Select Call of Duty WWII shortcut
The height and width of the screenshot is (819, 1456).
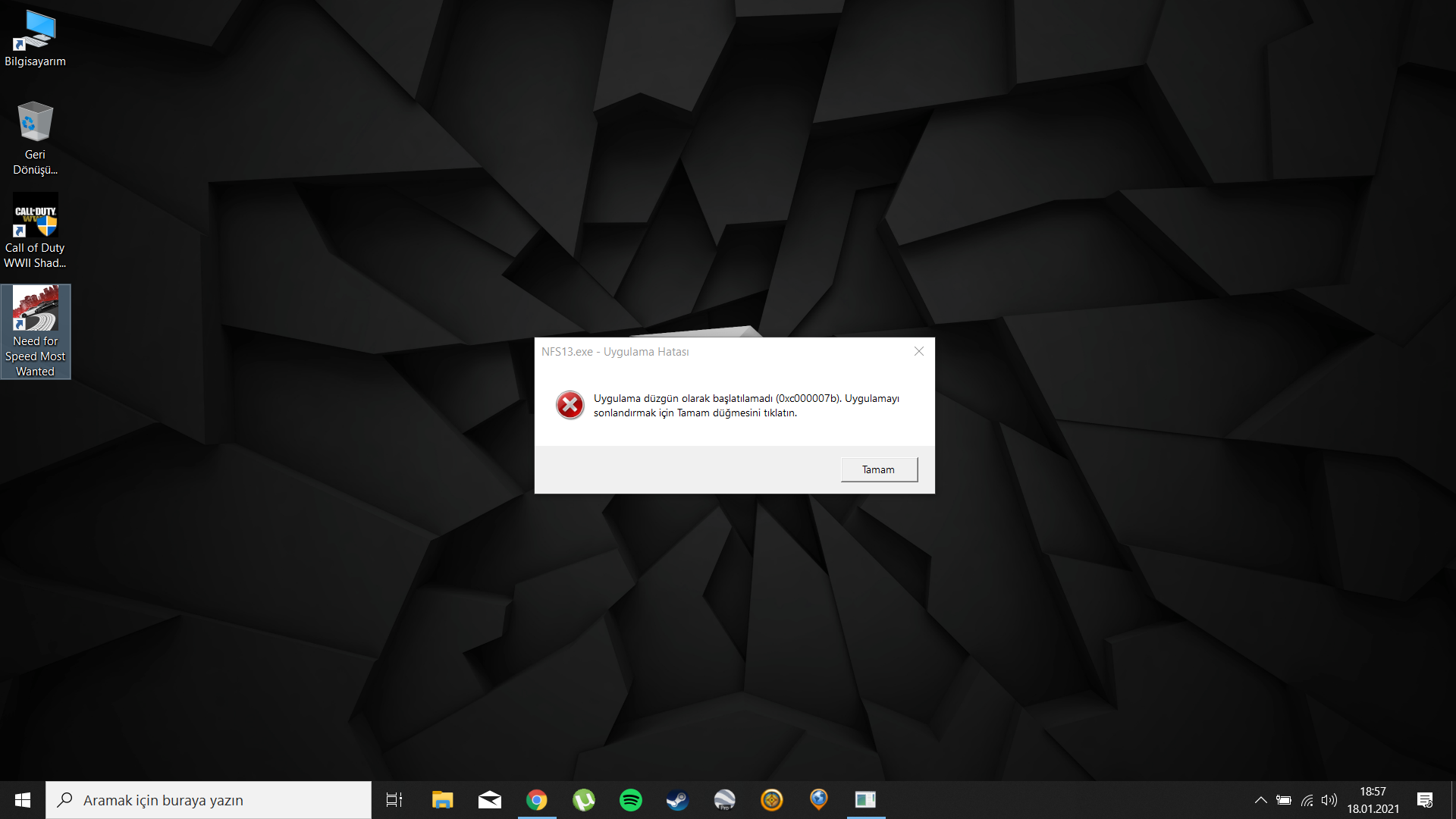35,230
